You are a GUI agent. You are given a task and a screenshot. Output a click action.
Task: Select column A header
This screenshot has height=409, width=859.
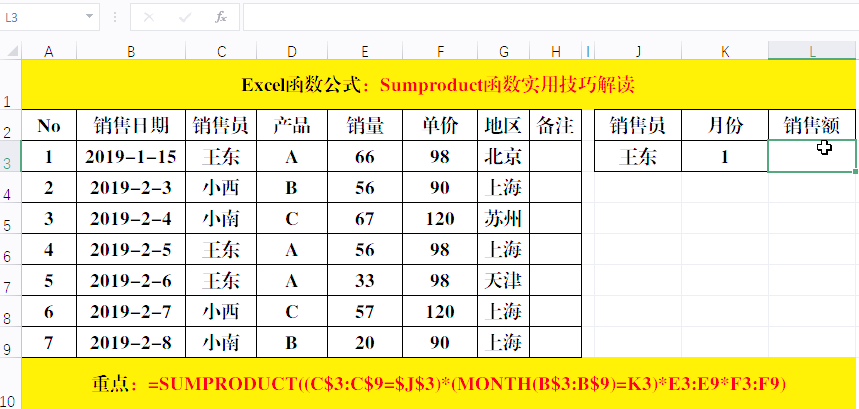pyautogui.click(x=49, y=51)
